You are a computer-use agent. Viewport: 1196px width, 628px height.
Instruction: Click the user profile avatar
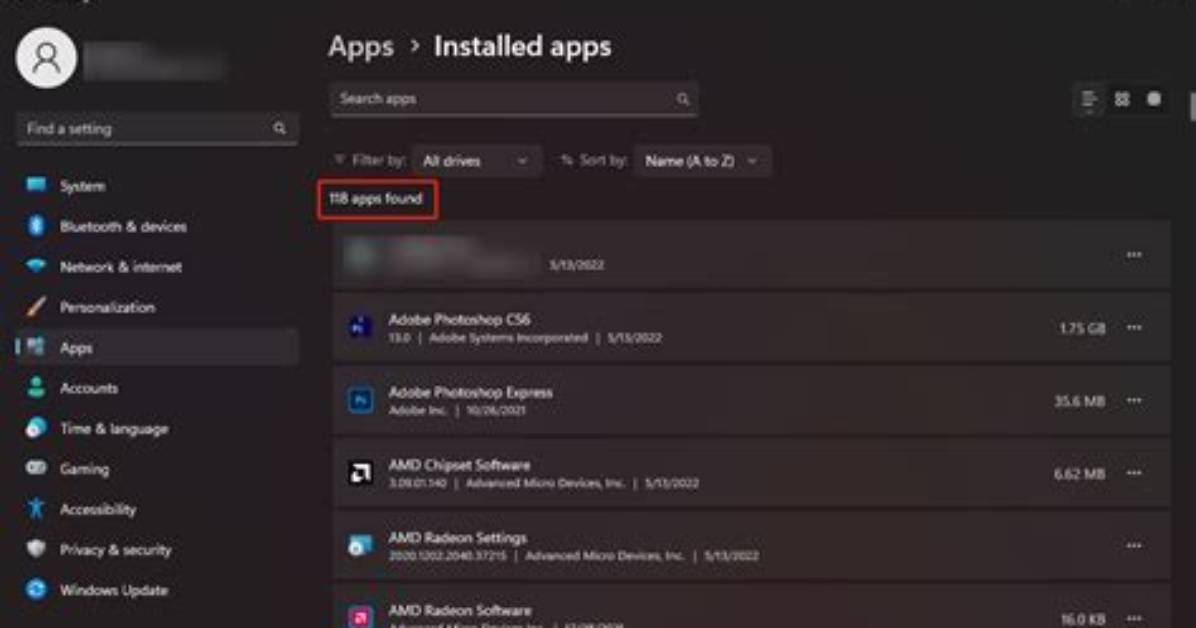[x=47, y=58]
